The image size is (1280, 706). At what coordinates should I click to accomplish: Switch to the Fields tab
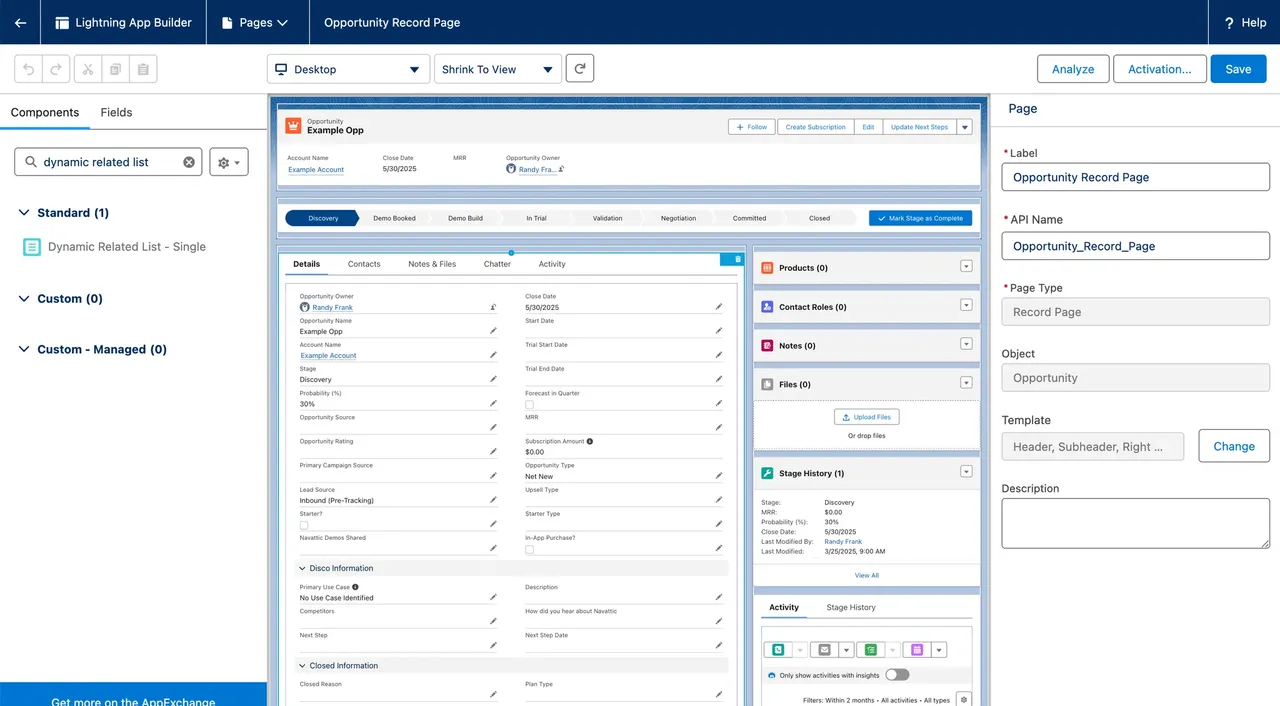point(116,112)
